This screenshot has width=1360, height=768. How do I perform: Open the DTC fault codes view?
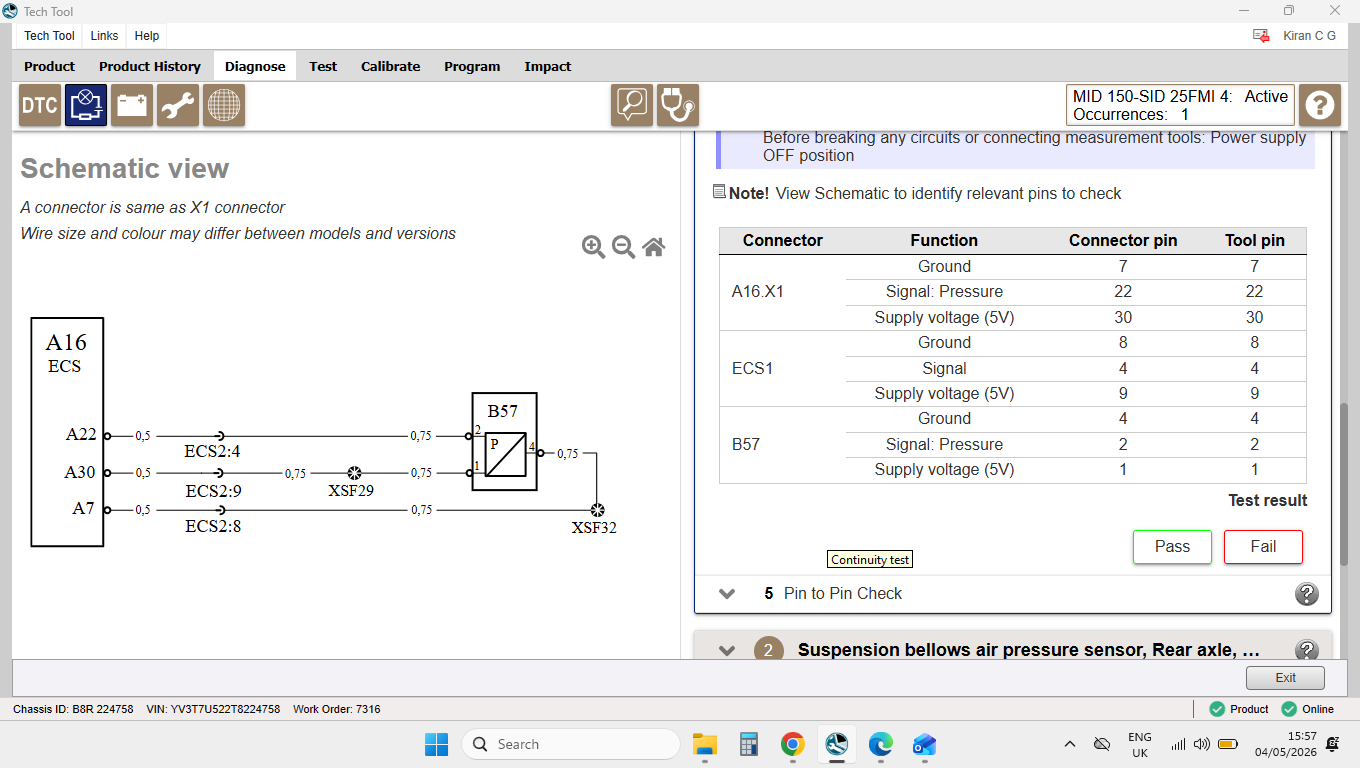[x=40, y=105]
